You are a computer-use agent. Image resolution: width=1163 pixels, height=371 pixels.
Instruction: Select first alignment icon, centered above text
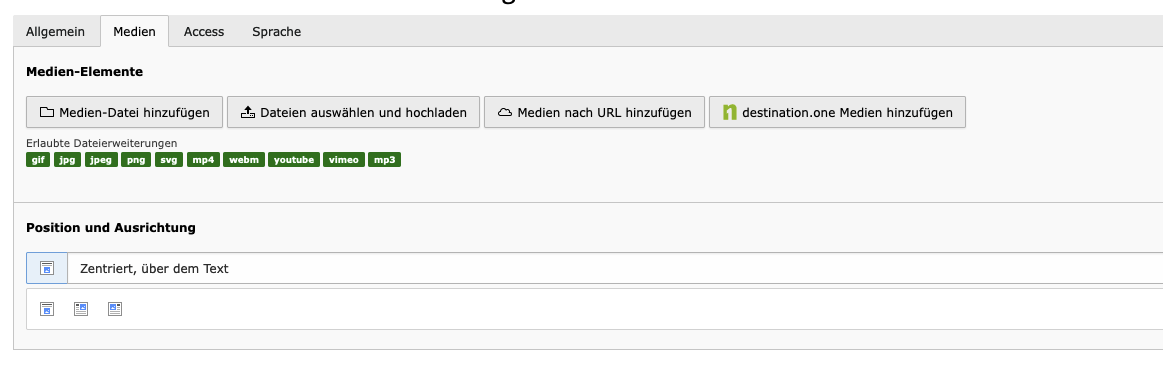point(47,309)
